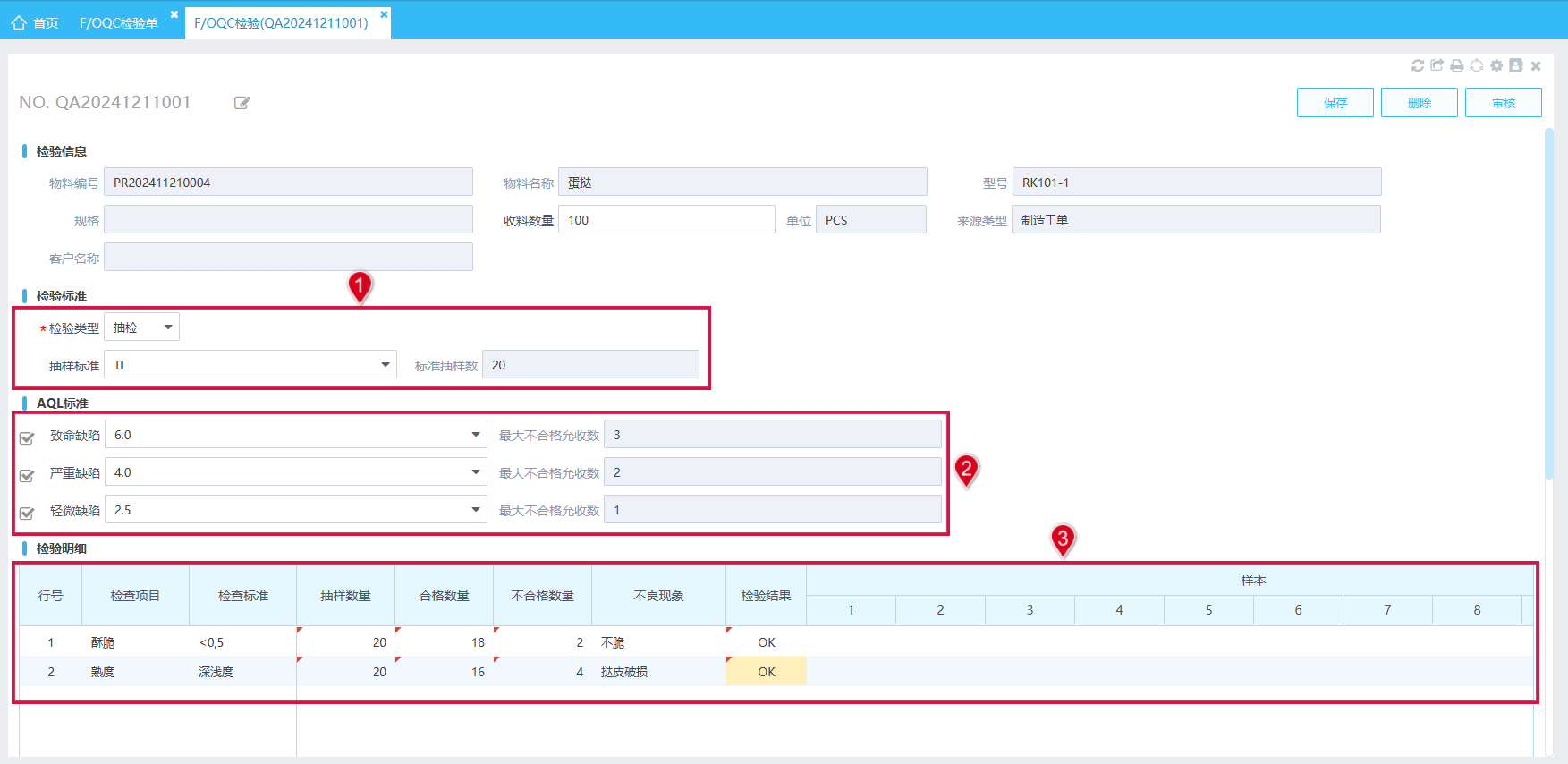Click the 收料数量 input field
Image resolution: width=1568 pixels, height=764 pixels.
[x=666, y=220]
